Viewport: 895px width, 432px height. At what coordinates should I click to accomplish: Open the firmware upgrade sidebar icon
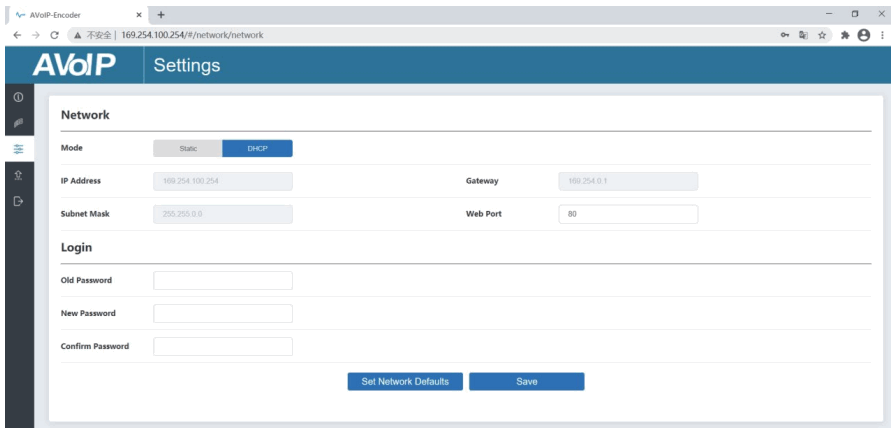pos(18,175)
